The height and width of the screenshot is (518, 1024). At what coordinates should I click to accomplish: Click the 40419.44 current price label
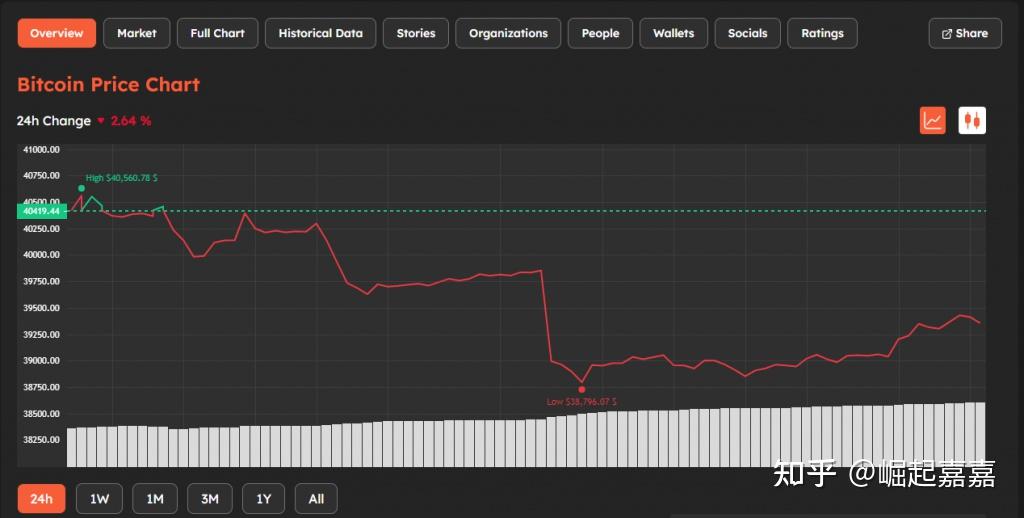coord(42,211)
